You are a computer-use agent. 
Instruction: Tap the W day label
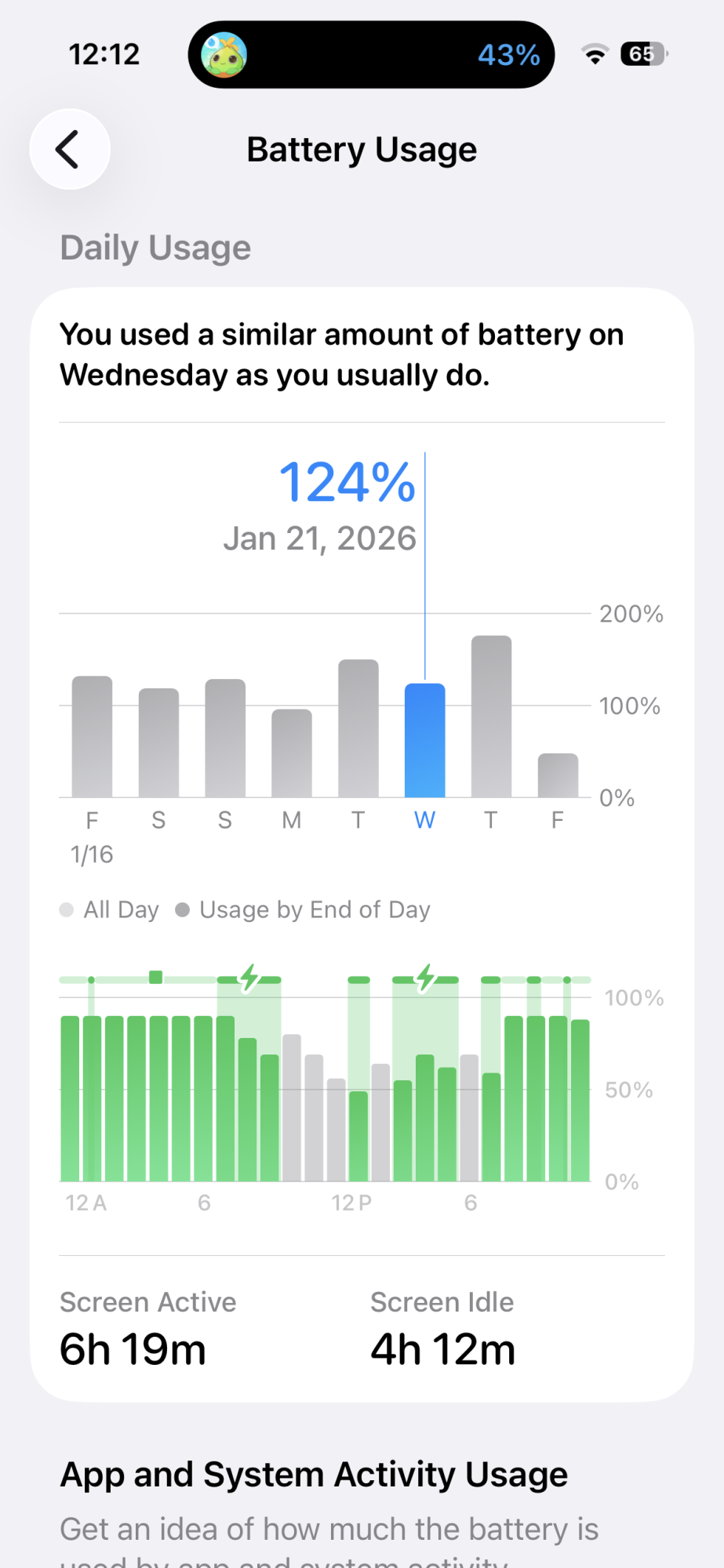[424, 820]
